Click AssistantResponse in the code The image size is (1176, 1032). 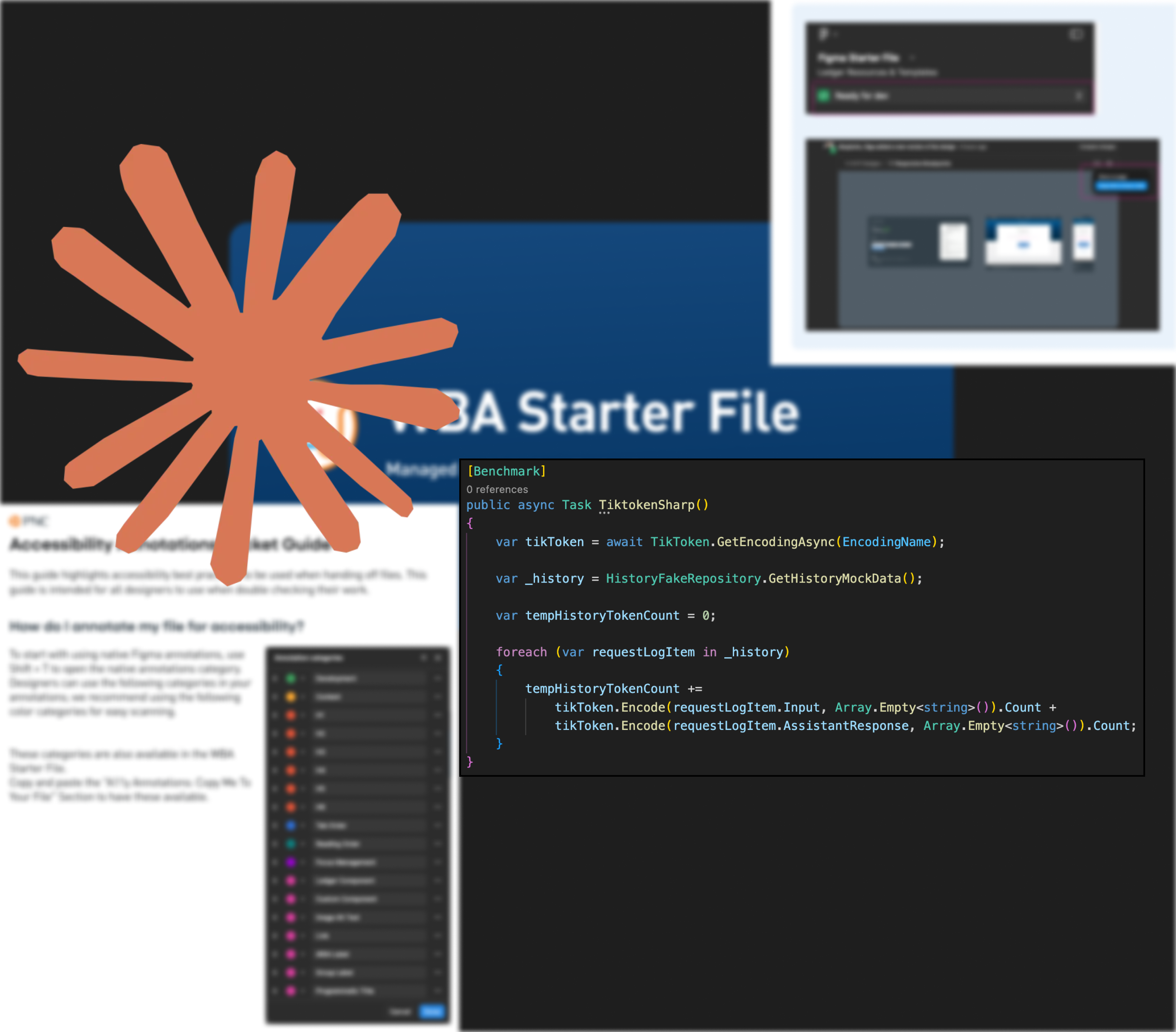pos(846,725)
